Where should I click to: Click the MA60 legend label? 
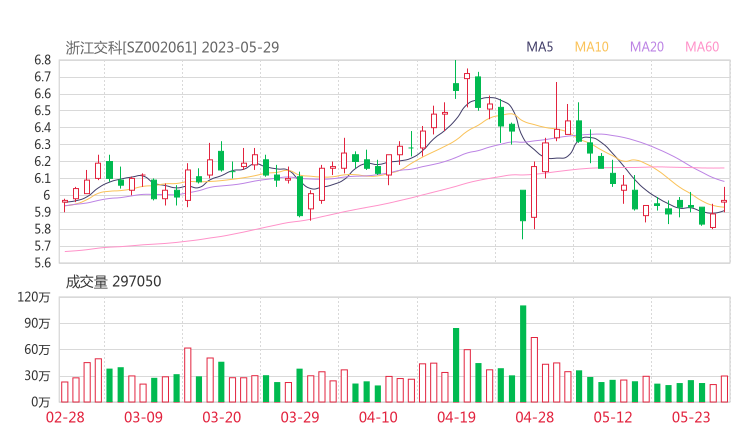[x=702, y=47]
